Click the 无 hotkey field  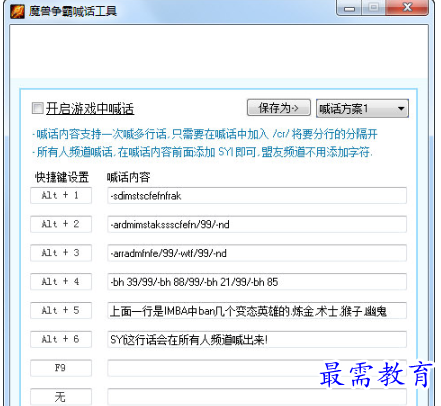61,397
